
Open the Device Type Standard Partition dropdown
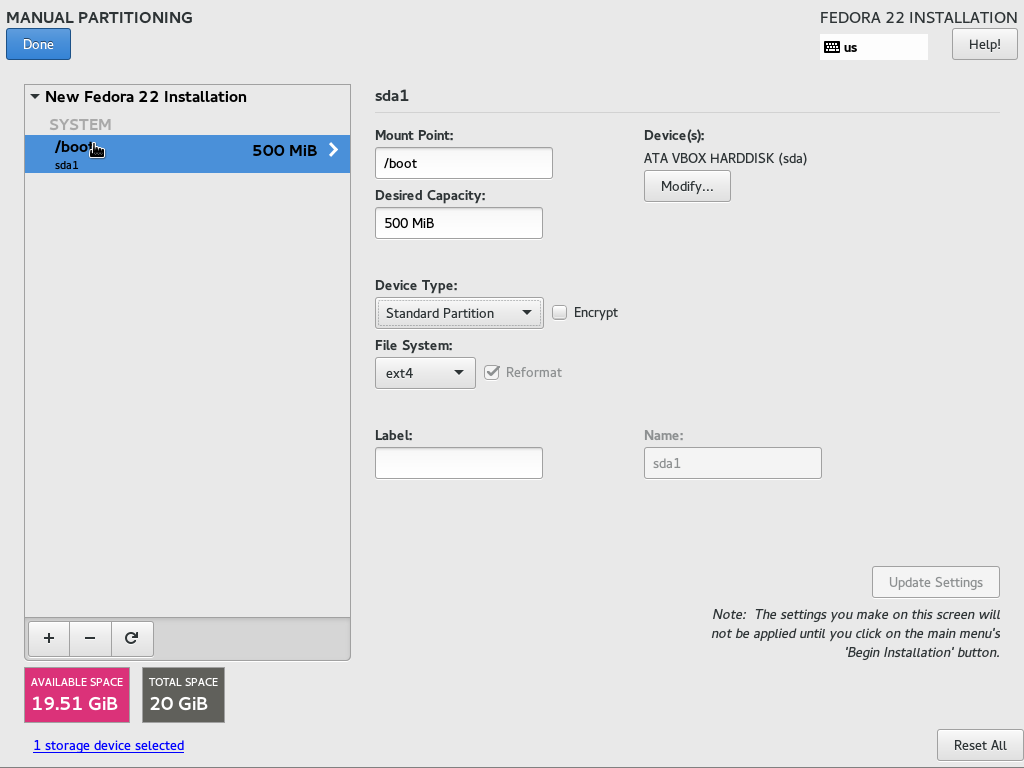point(459,313)
